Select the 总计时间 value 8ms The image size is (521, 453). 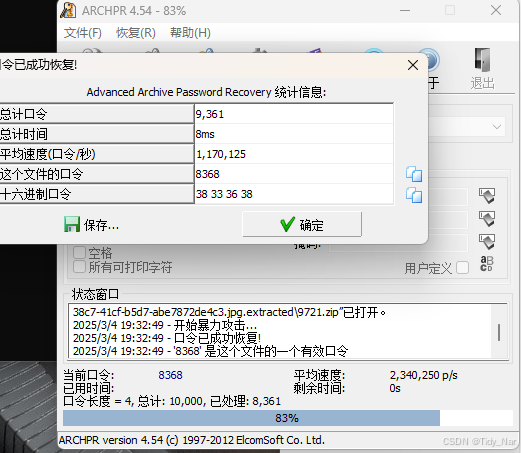[x=294, y=134]
